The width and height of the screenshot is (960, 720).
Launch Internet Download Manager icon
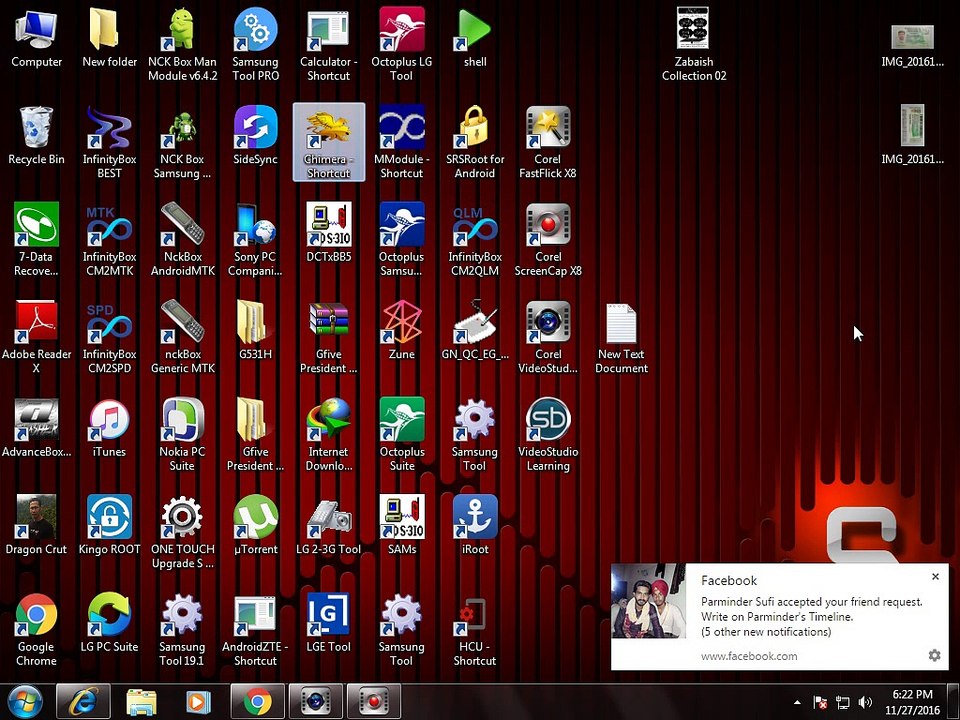328,421
